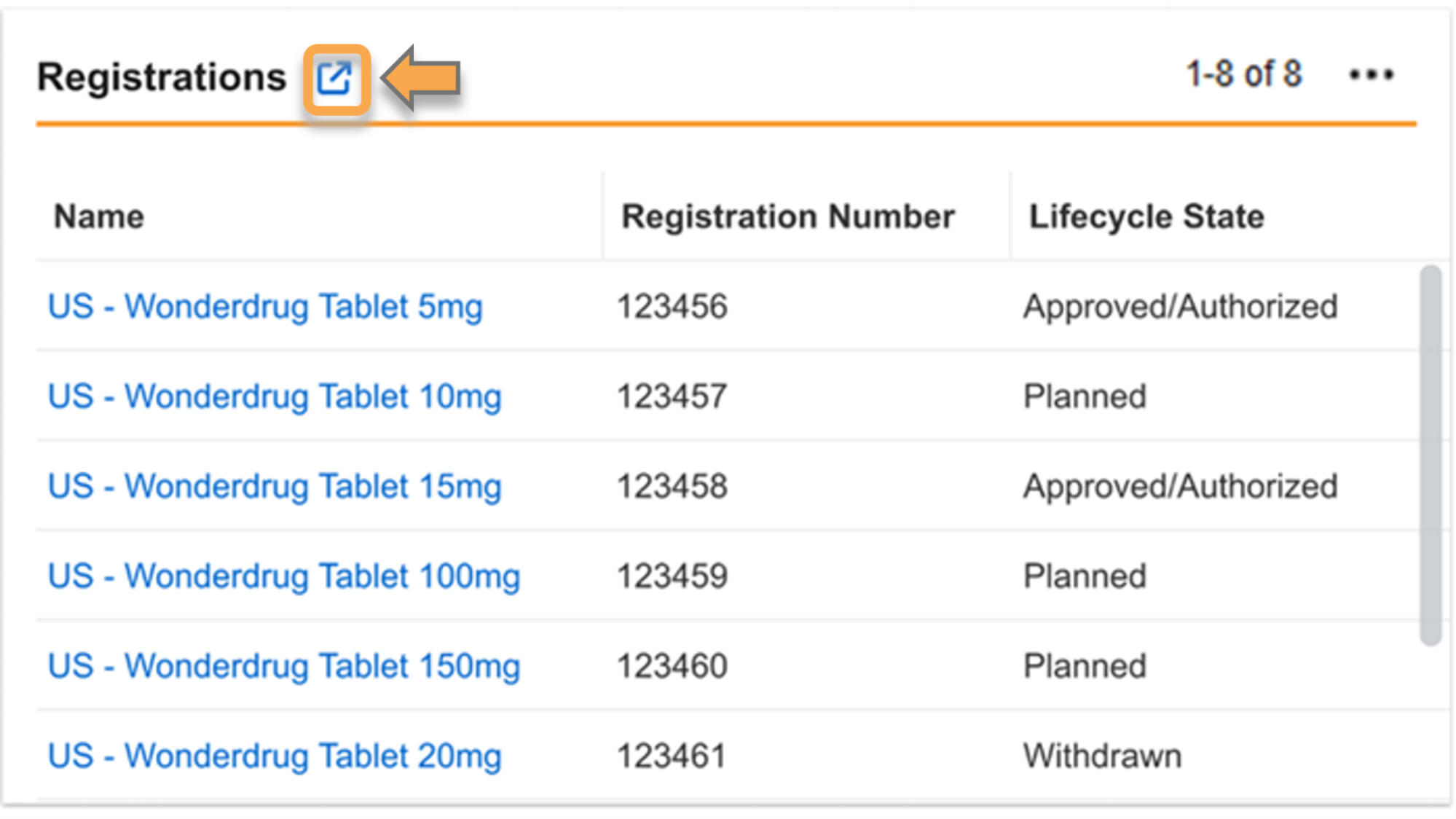Image resolution: width=1456 pixels, height=819 pixels.
Task: Open US - Wonderdrug Tablet 5mg registration
Action: (x=265, y=307)
